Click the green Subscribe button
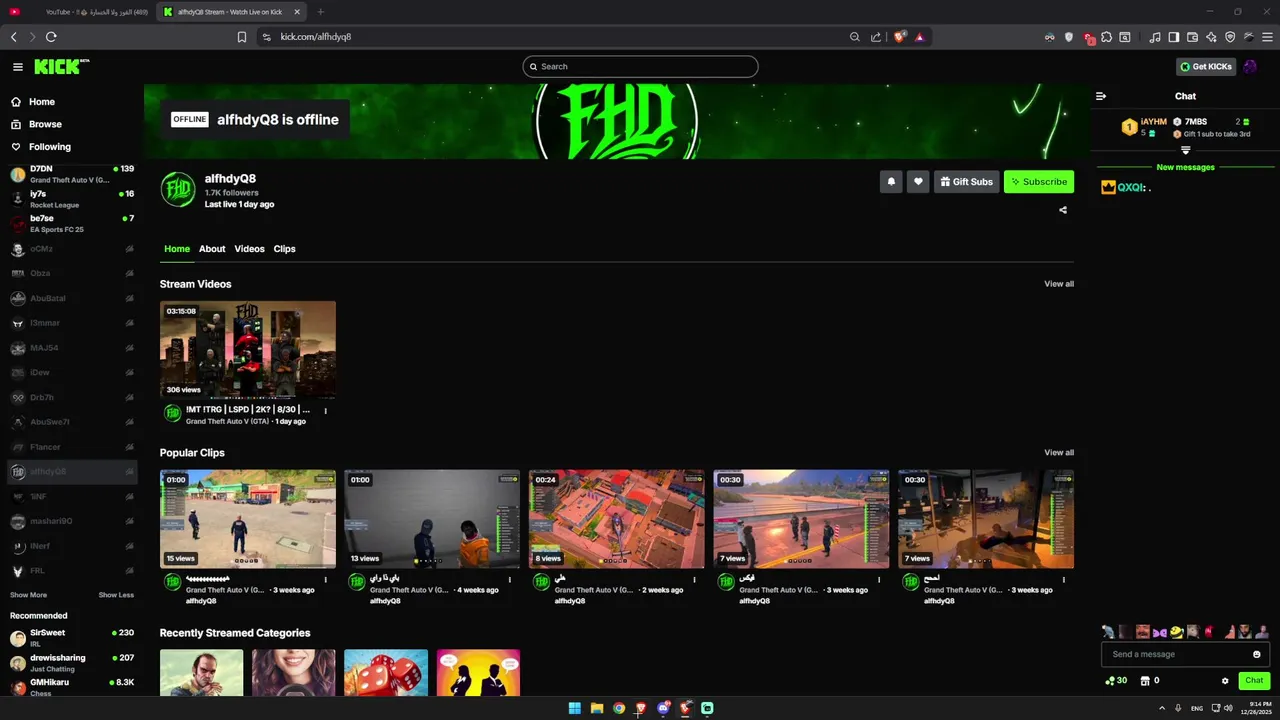This screenshot has width=1280, height=720. coord(1039,182)
